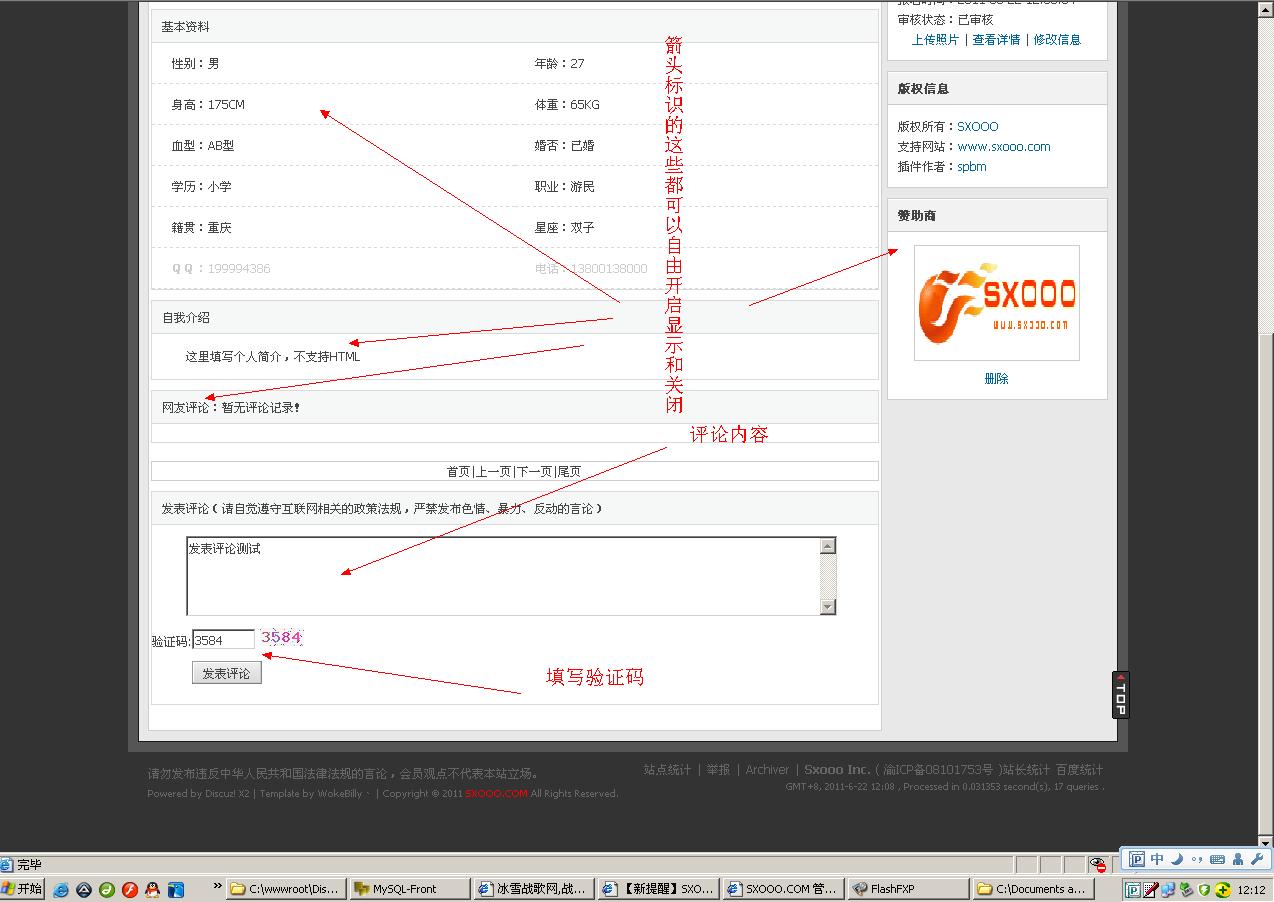This screenshot has height=902, width=1274.
Task: Click the scrollbar up arrow
Action: 1264,10
